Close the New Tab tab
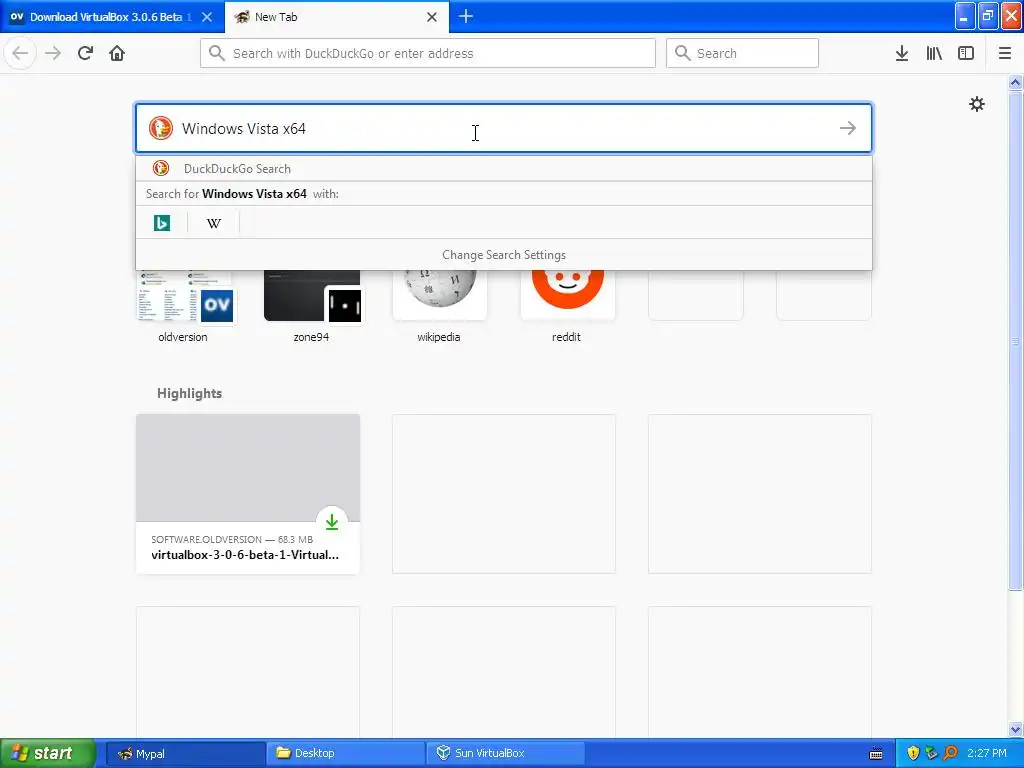Image resolution: width=1024 pixels, height=768 pixels. click(432, 17)
